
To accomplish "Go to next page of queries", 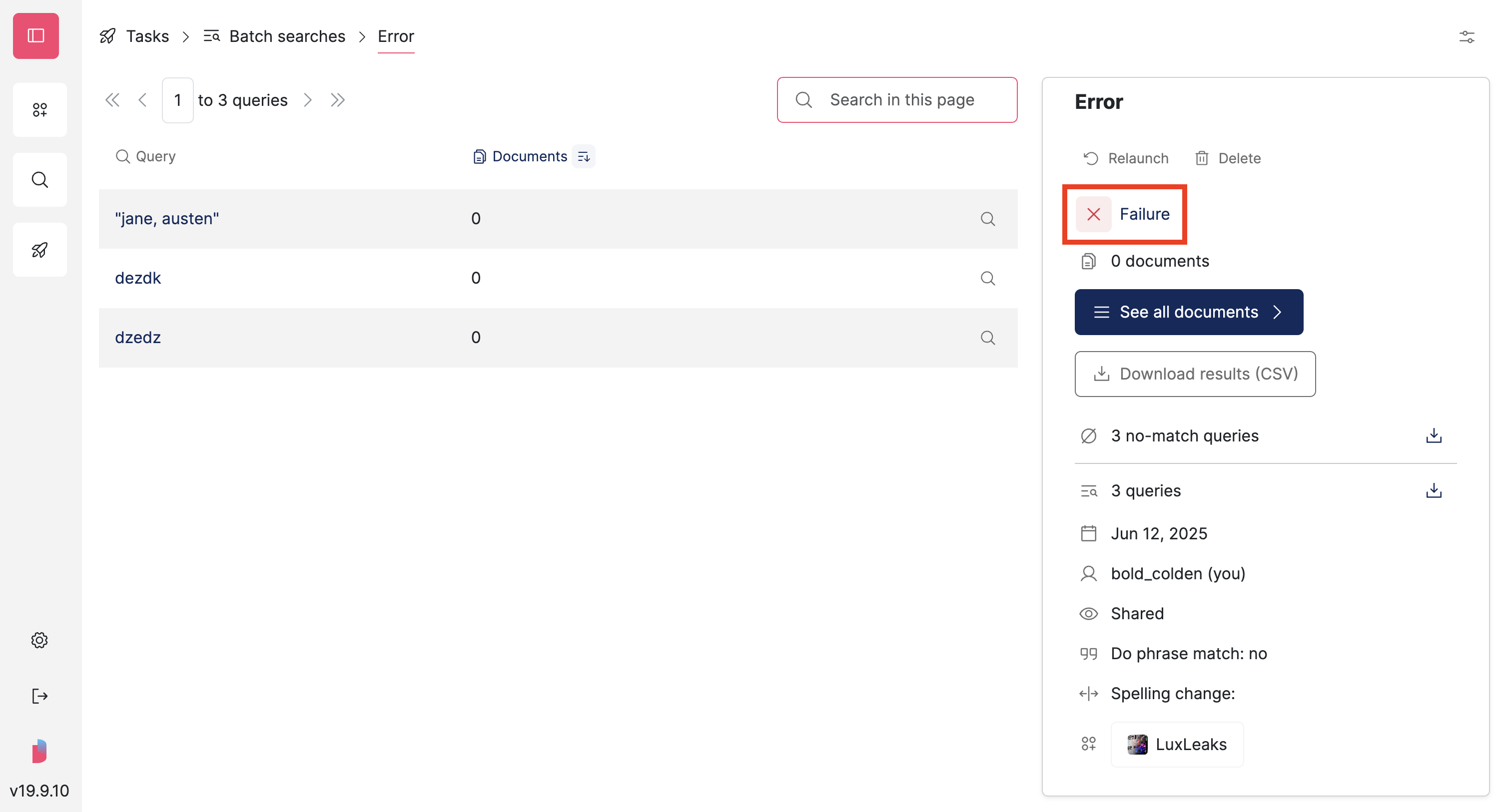I will click(307, 99).
